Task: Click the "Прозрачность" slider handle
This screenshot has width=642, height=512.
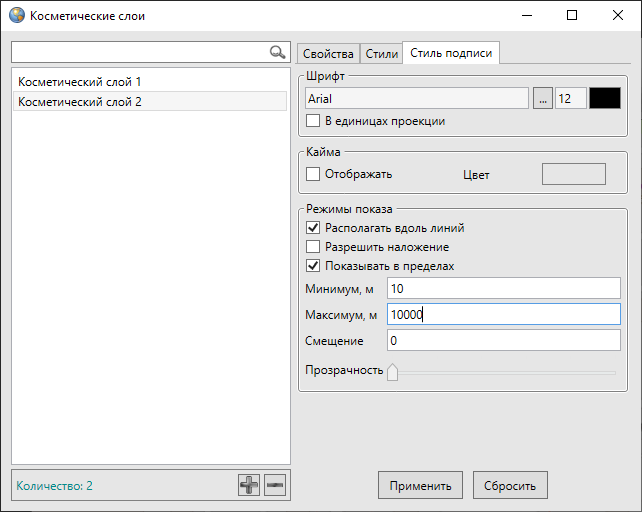Action: (x=392, y=372)
